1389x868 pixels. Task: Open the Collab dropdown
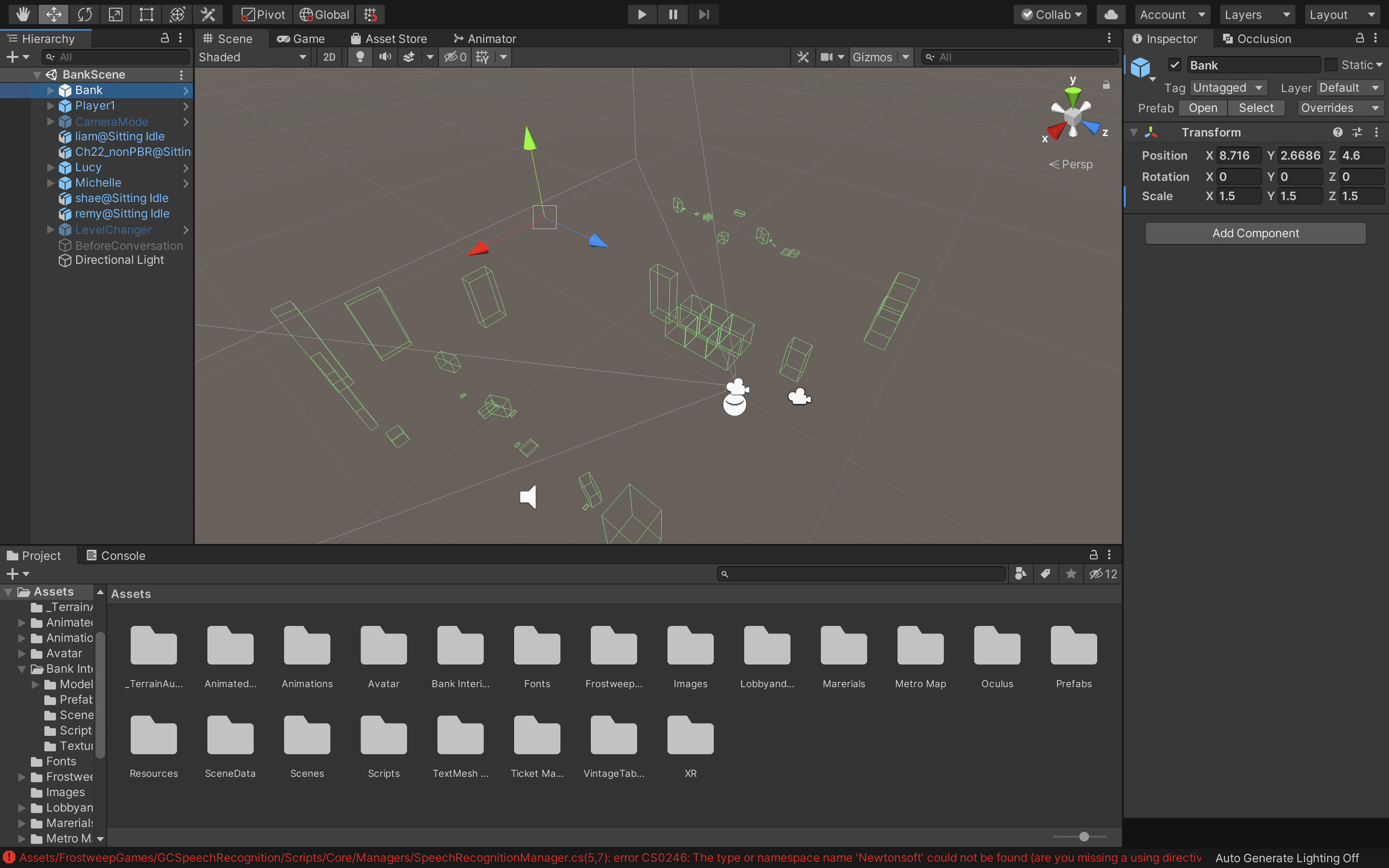pos(1051,14)
